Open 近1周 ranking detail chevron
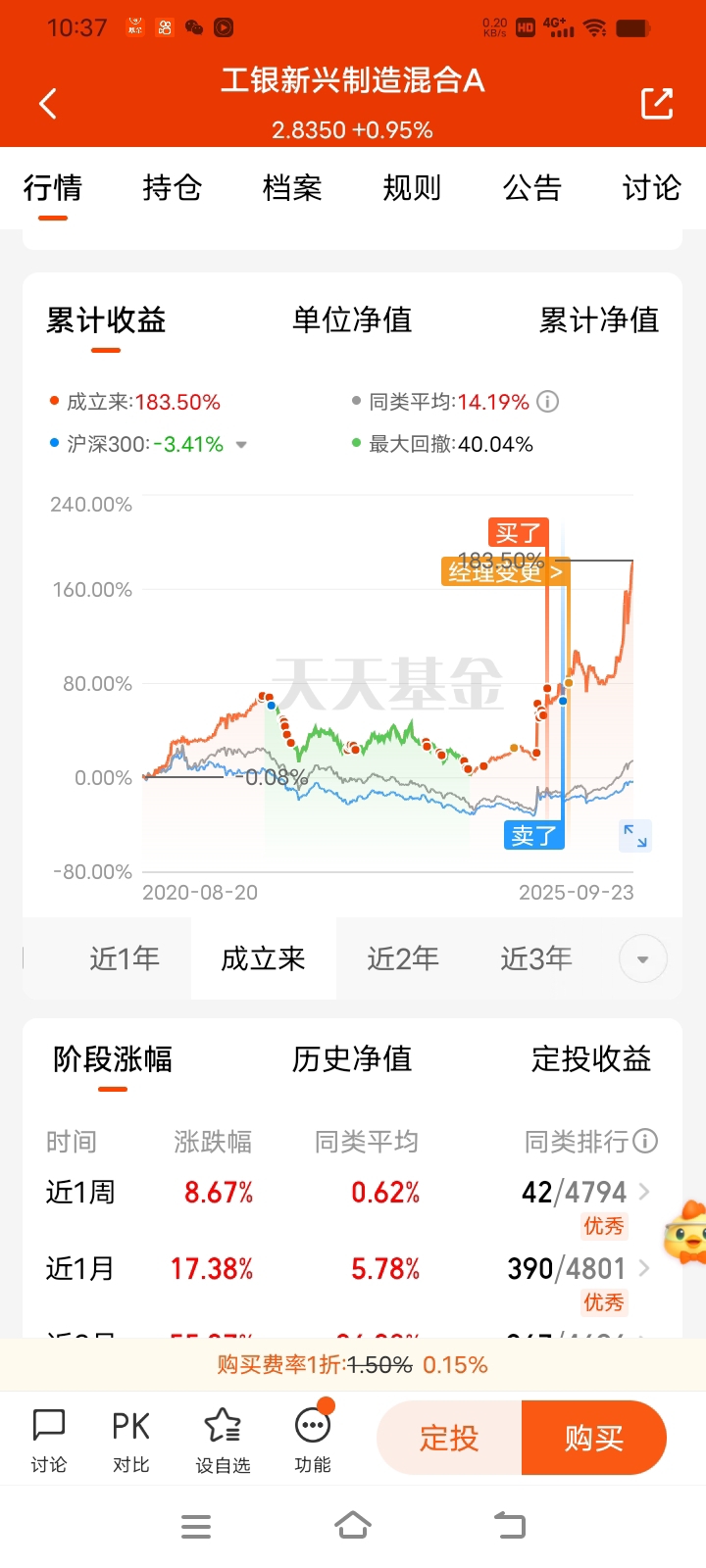Viewport: 706px width, 1568px height. point(644,1192)
